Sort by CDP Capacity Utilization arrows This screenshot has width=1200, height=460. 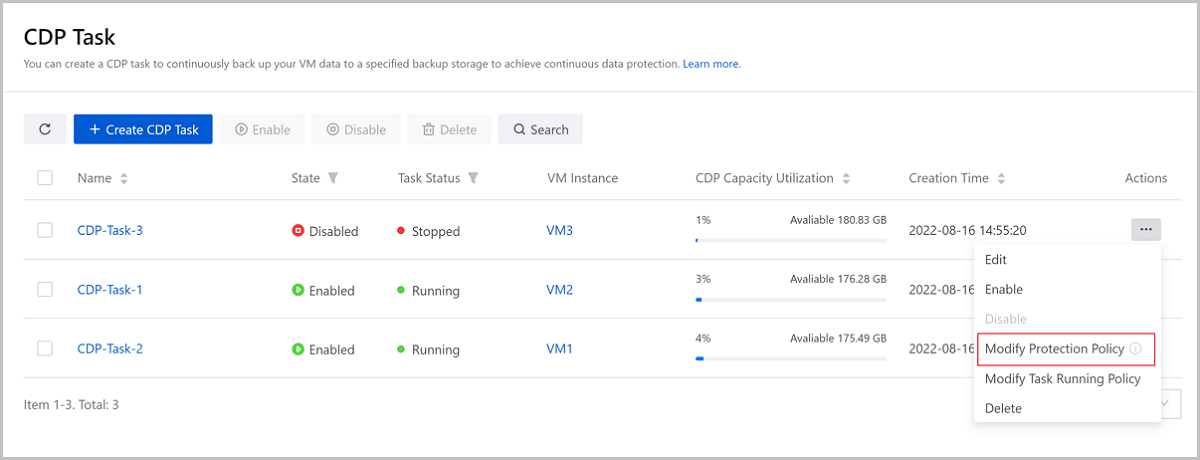pyautogui.click(x=846, y=178)
